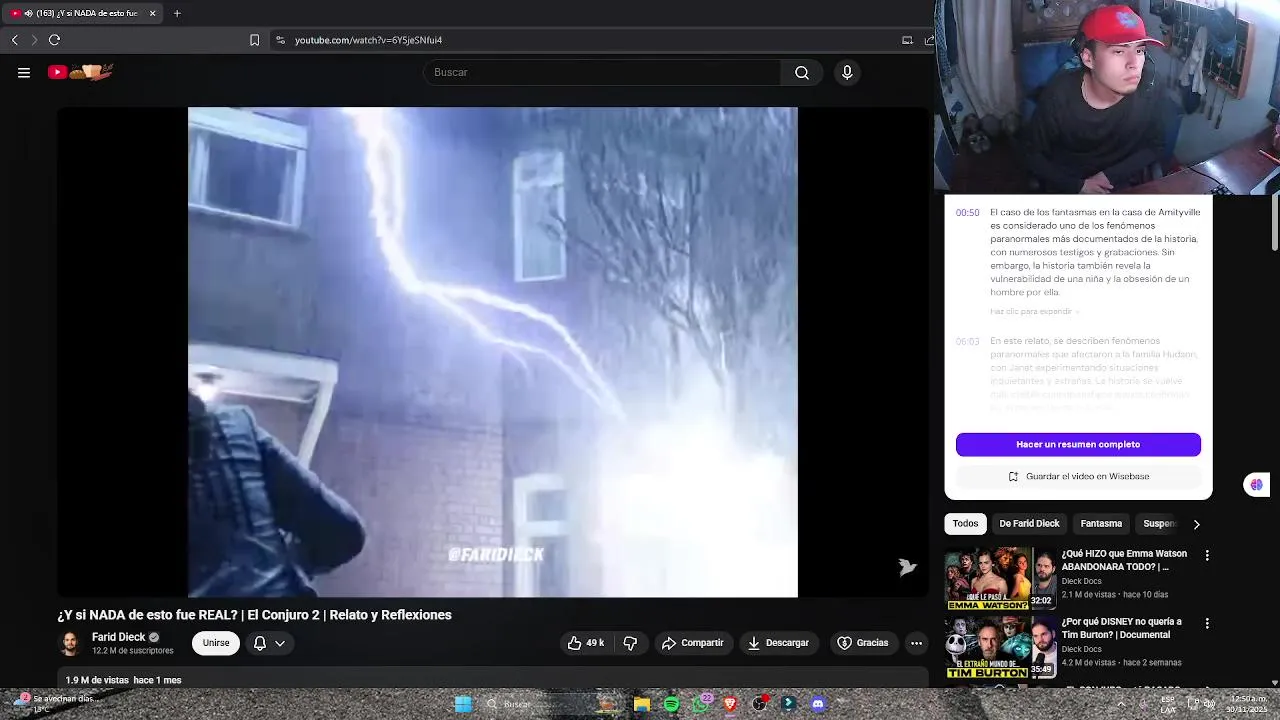Open '¿Qué HIZO que Emma Watson ABANDONARA TODO?' title
1280x720 pixels.
tap(1124, 560)
